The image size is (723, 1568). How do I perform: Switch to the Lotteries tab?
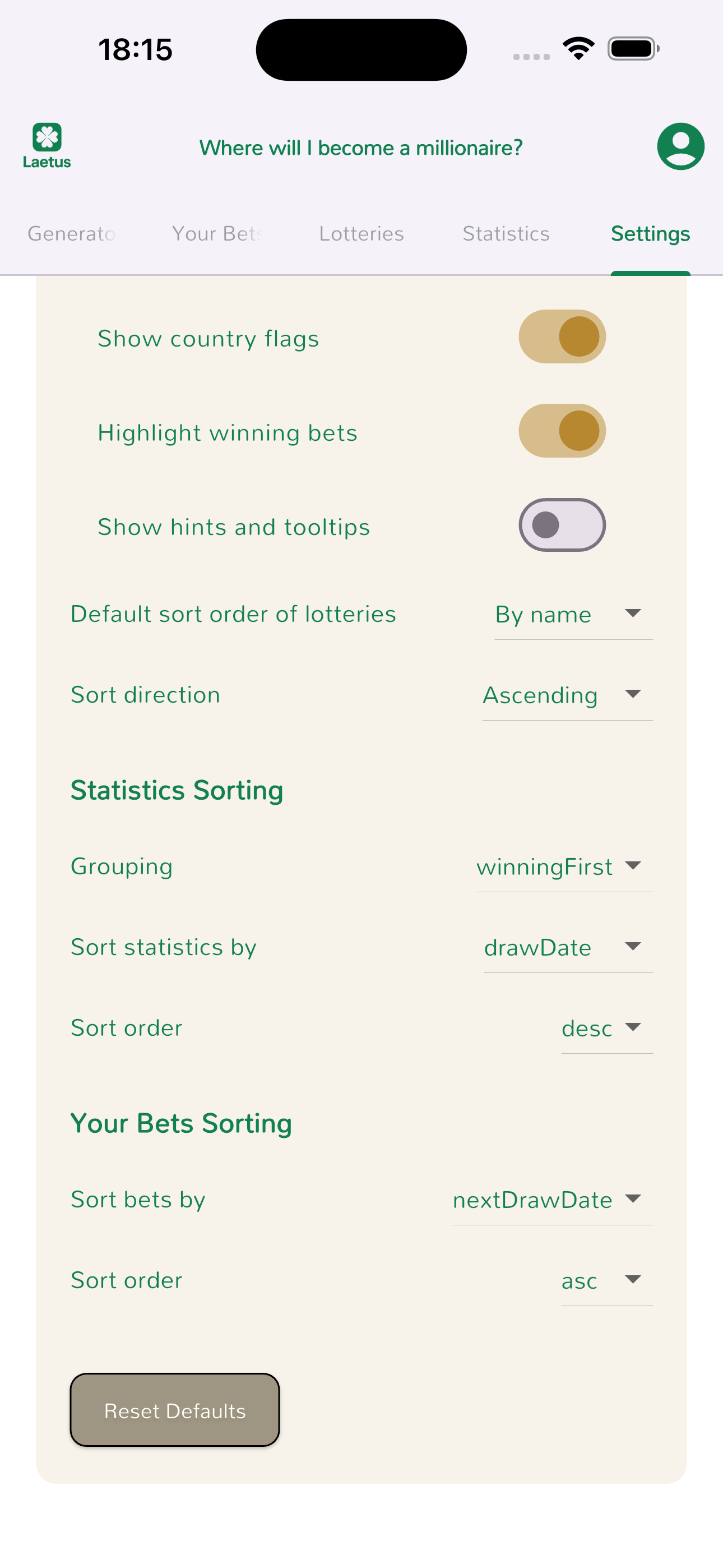(361, 234)
